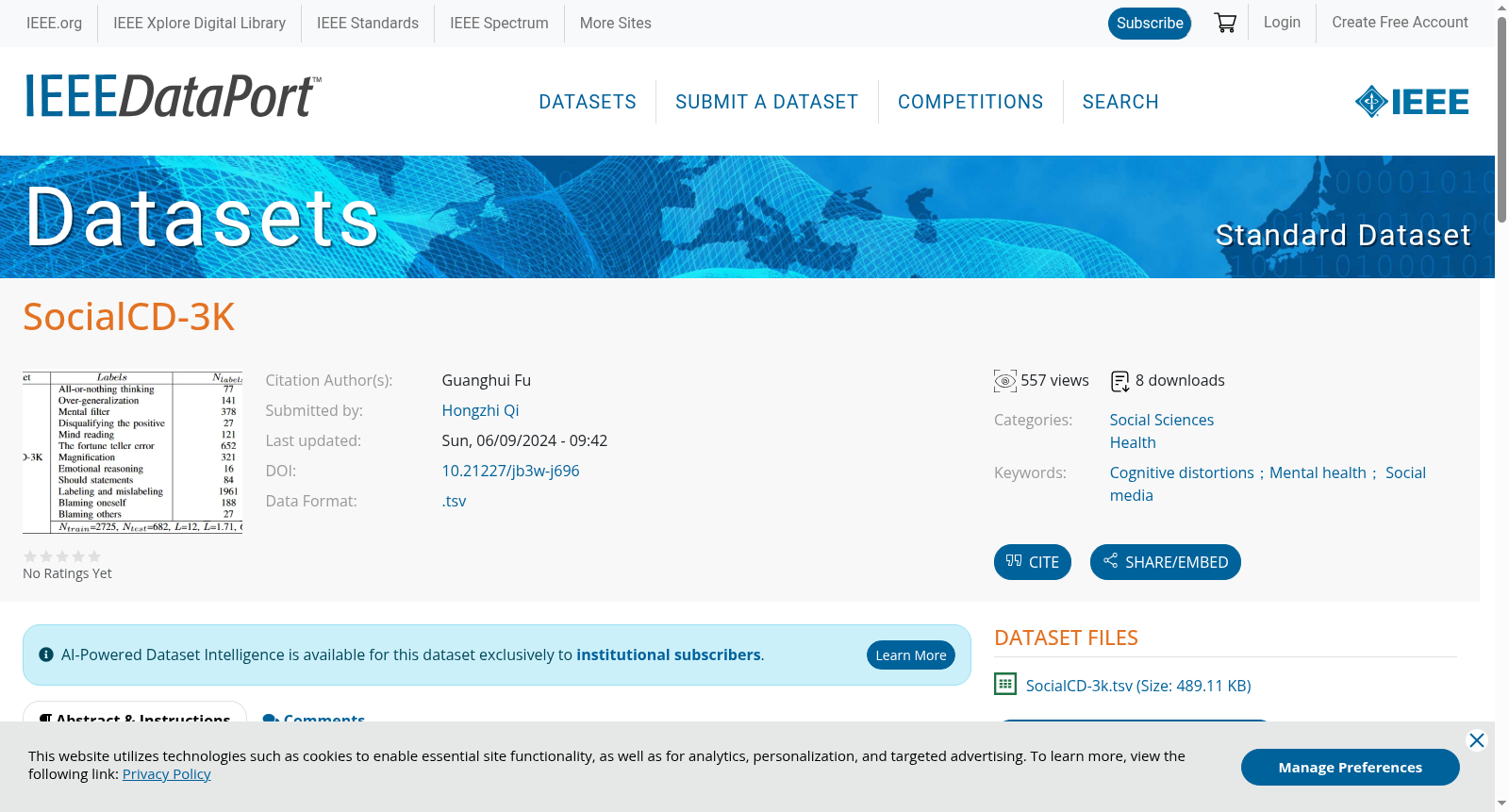Click the SHARE/EMBED button
This screenshot has height=812, width=1509.
point(1166,562)
